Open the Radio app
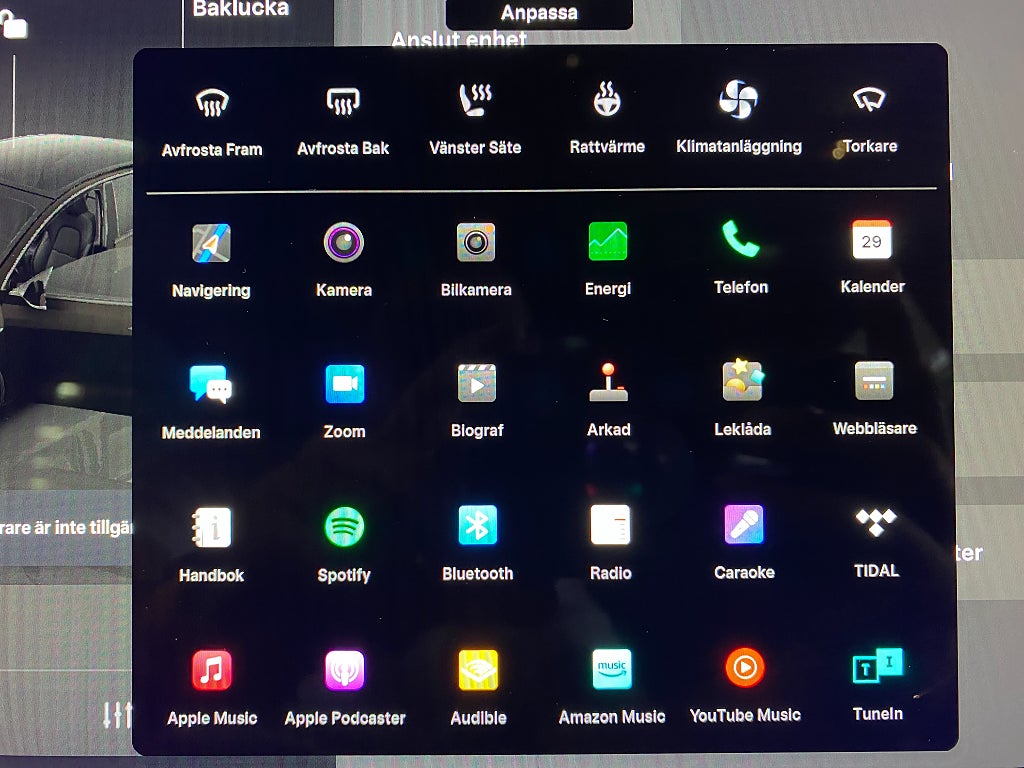This screenshot has height=768, width=1024. point(611,524)
